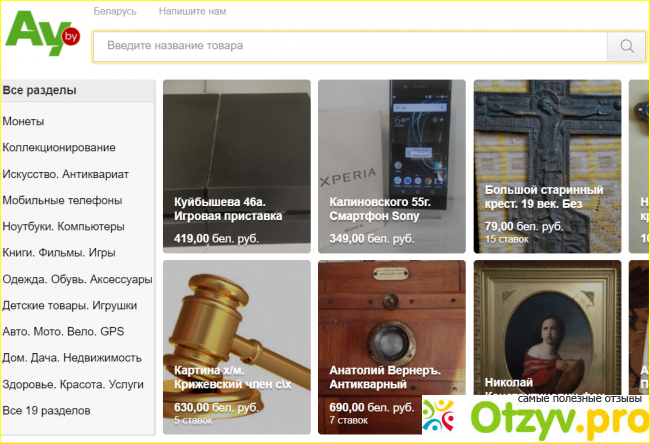The width and height of the screenshot is (650, 443).
Task: Click the magnifying glass search icon
Action: (x=626, y=46)
